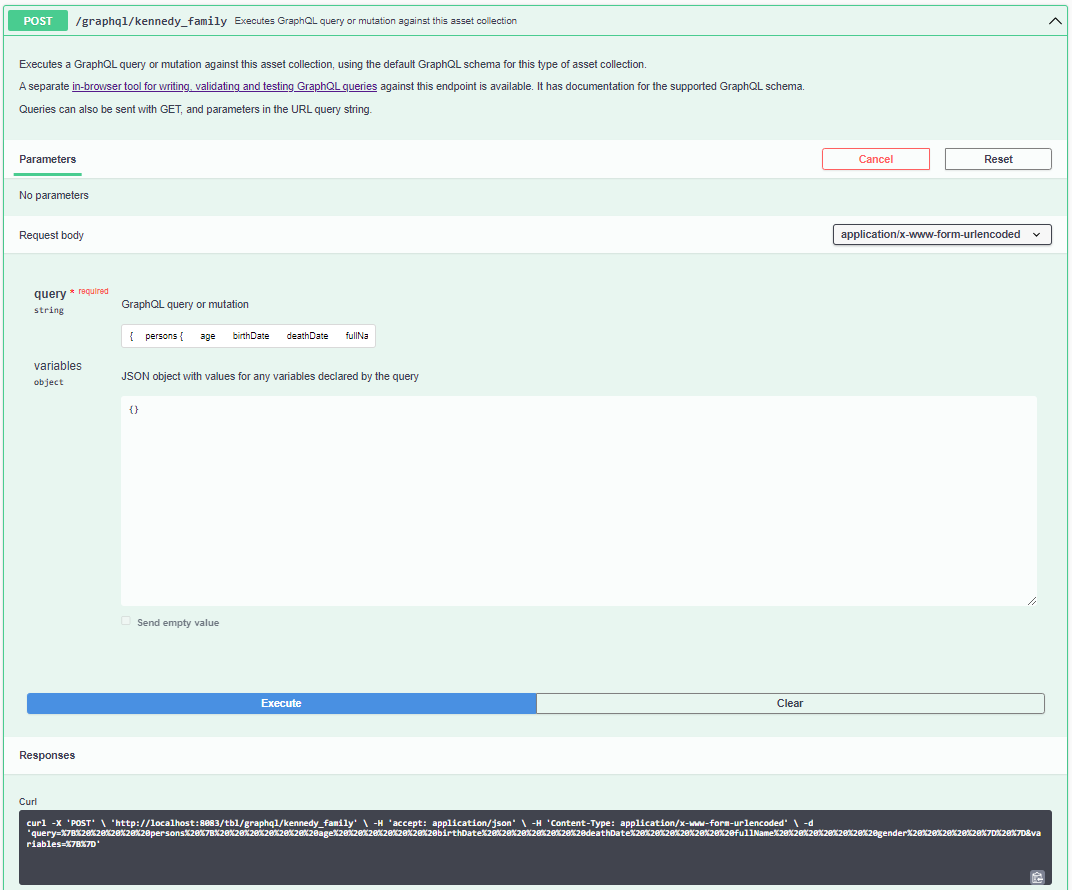Collapse the kennedy_family endpoint panel
The width and height of the screenshot is (1072, 890).
coord(1054,20)
